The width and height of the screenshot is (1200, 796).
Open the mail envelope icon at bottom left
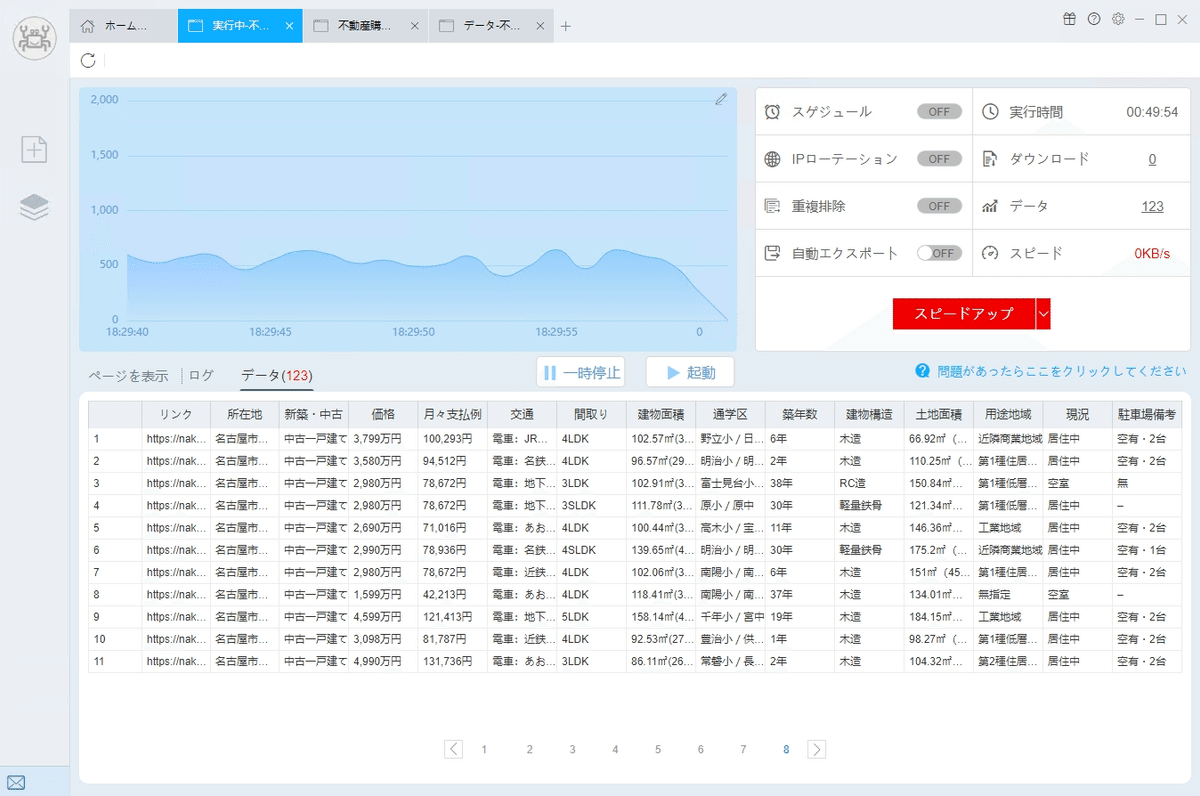click(x=16, y=782)
